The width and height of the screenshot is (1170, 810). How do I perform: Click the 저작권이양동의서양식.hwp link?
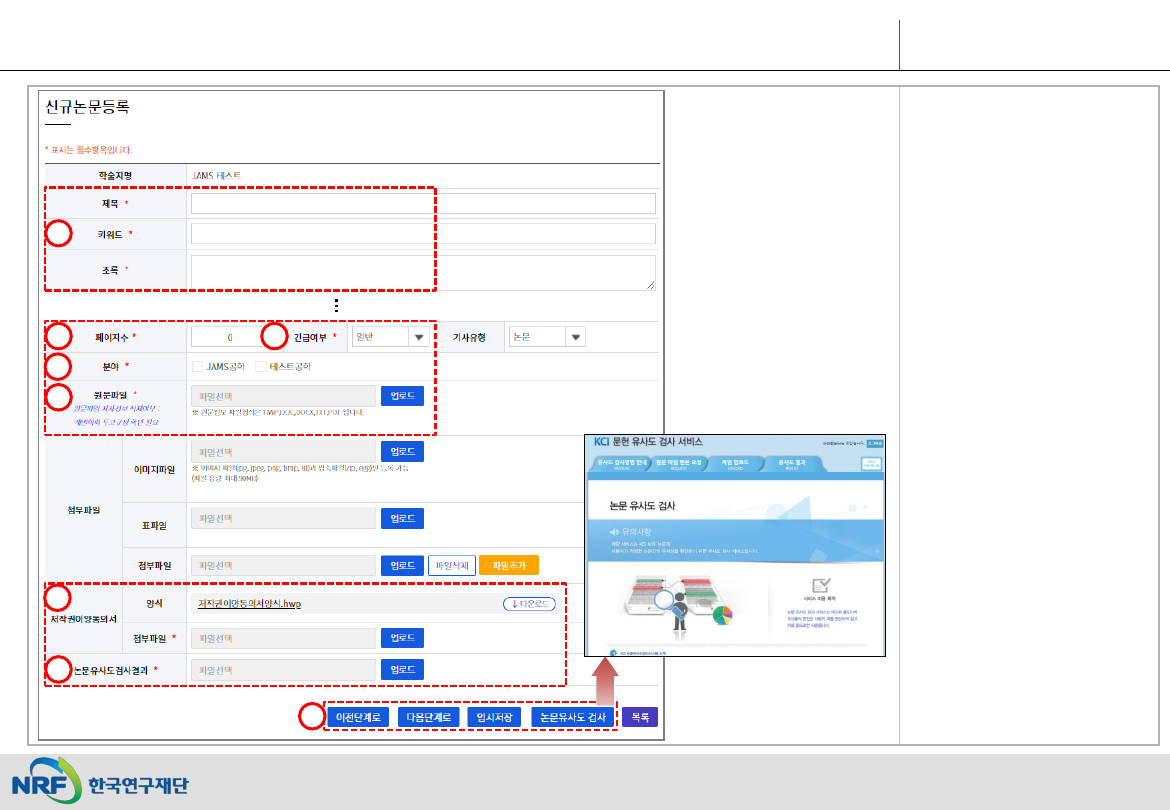pyautogui.click(x=247, y=604)
